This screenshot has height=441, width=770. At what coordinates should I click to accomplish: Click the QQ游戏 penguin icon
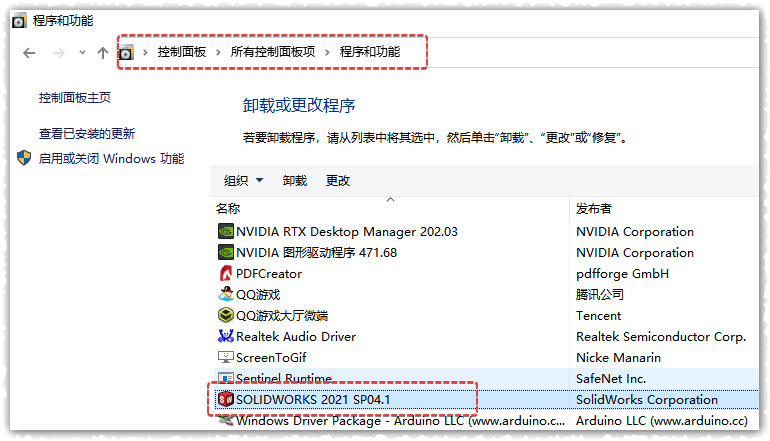click(x=225, y=294)
